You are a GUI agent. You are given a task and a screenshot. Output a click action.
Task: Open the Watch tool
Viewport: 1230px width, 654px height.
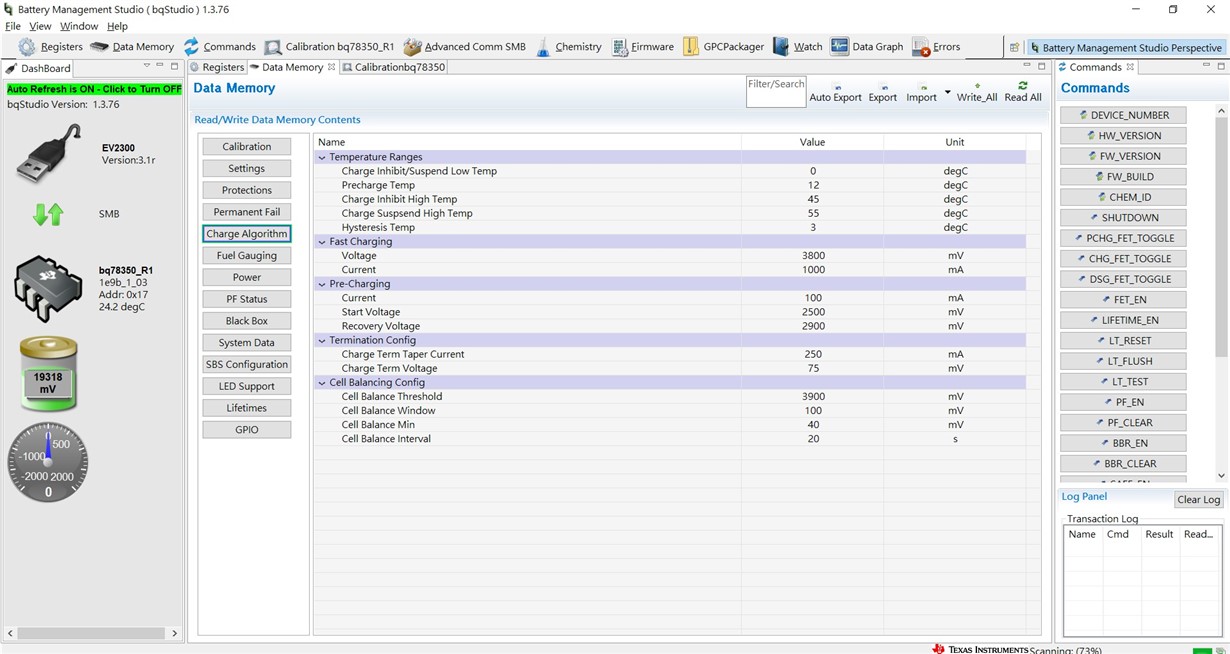[x=797, y=47]
